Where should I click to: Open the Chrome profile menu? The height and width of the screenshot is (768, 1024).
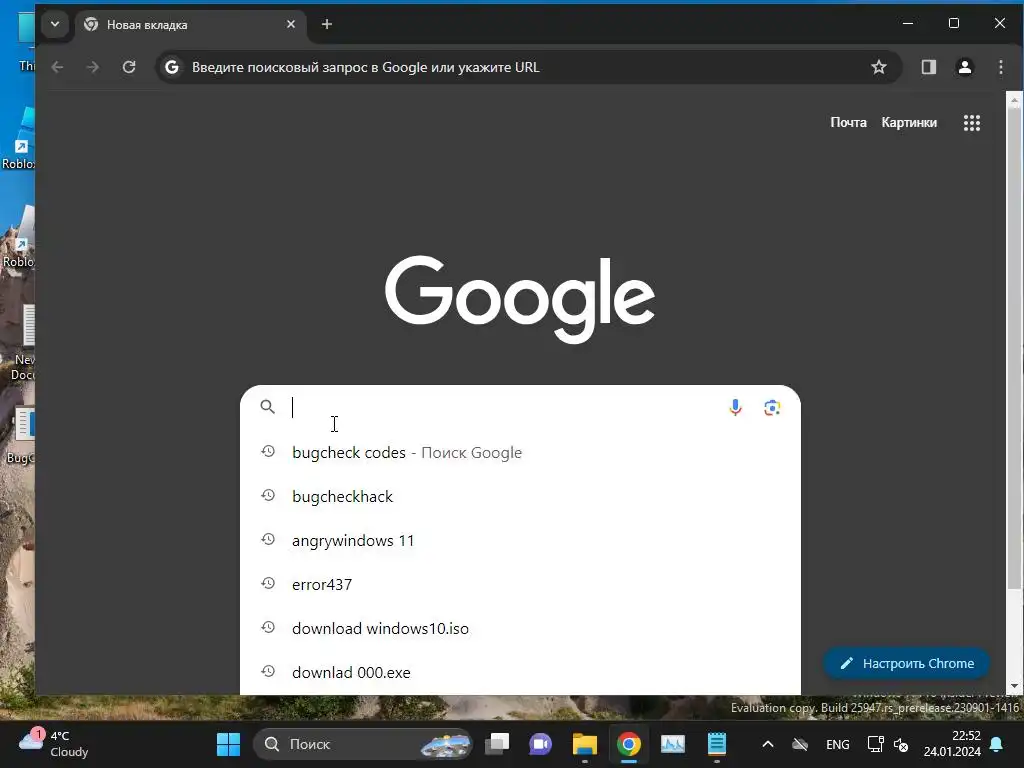(965, 67)
